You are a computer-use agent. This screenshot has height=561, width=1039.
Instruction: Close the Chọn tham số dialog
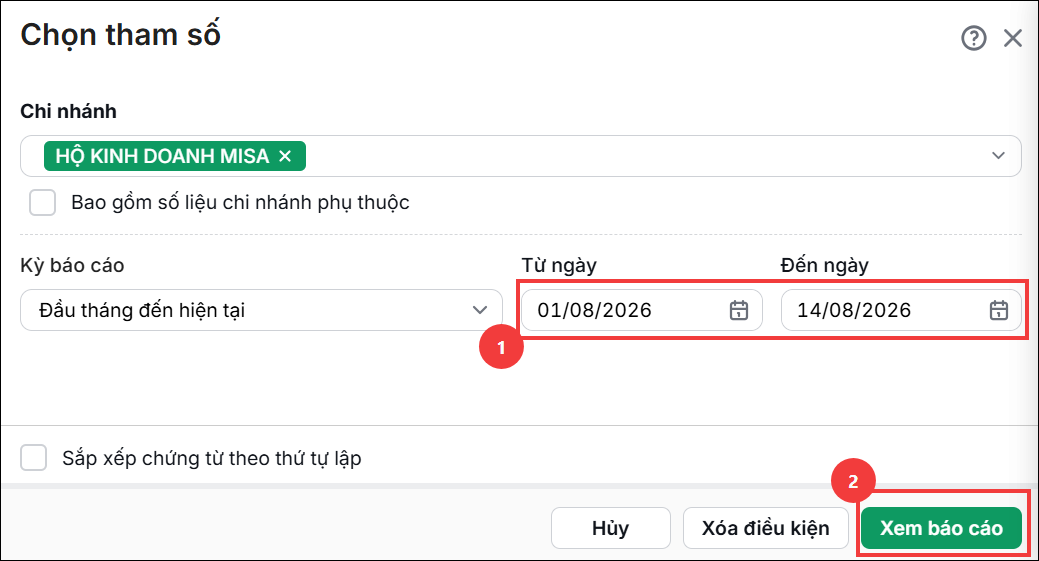(x=1012, y=38)
